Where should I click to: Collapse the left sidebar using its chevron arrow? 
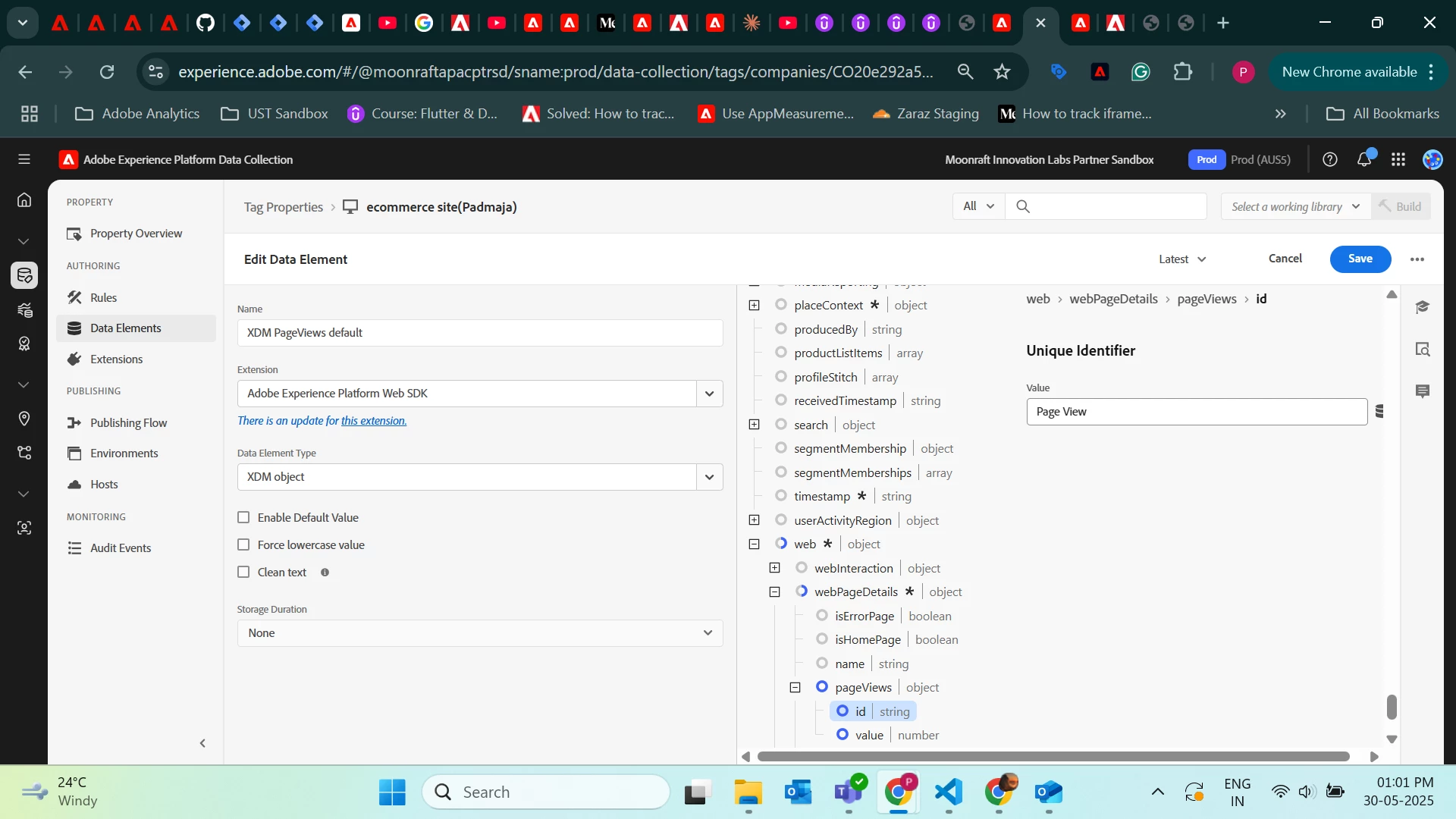[202, 743]
